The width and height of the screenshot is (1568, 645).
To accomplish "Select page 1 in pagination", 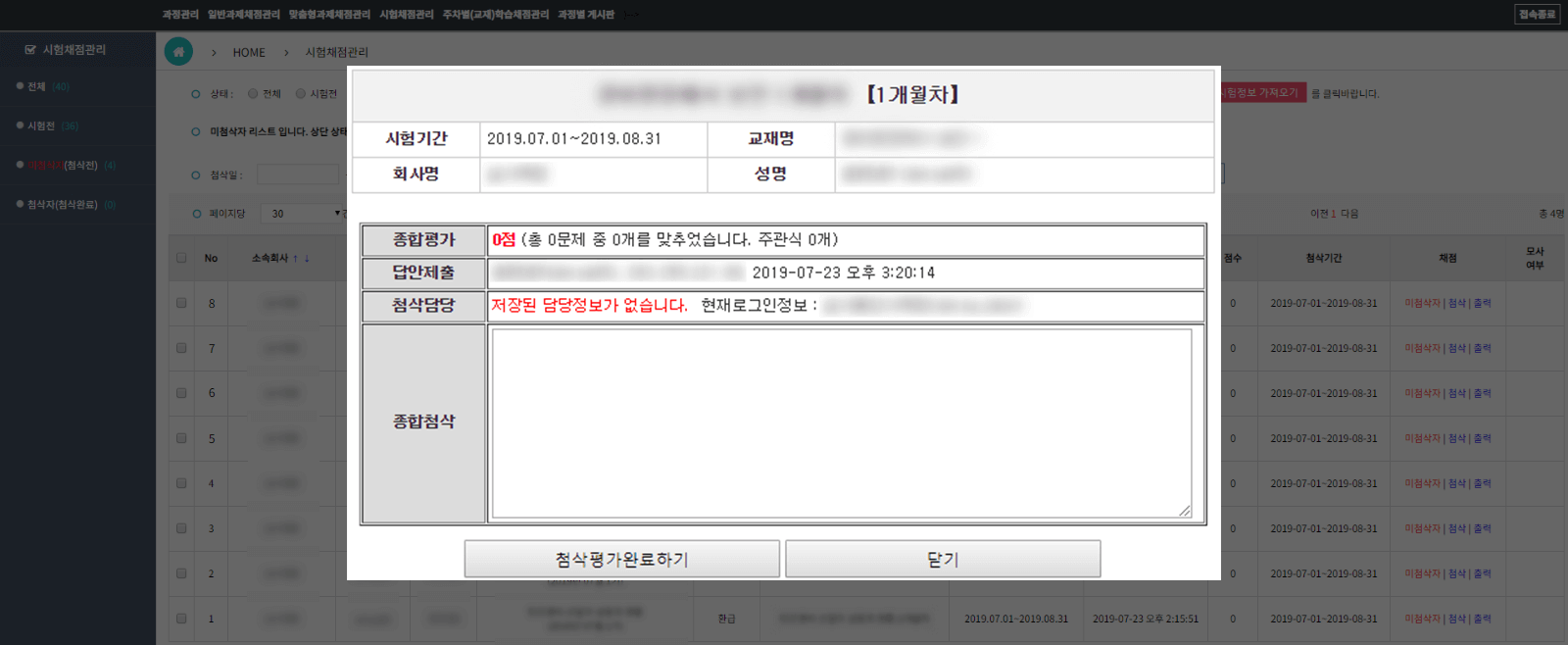I will 1334,214.
